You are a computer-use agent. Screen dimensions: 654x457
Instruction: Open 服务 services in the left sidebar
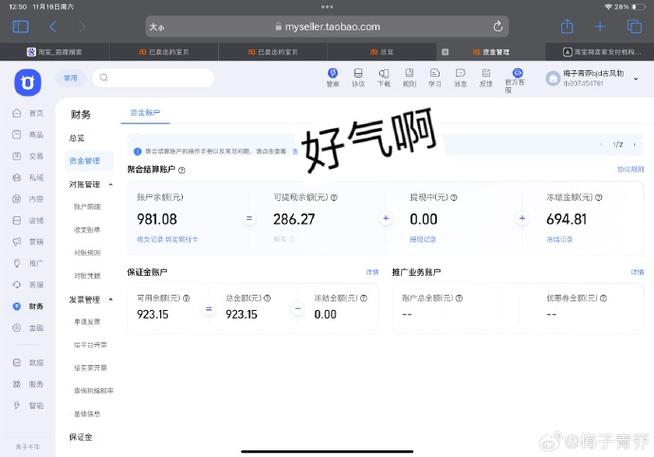28,384
